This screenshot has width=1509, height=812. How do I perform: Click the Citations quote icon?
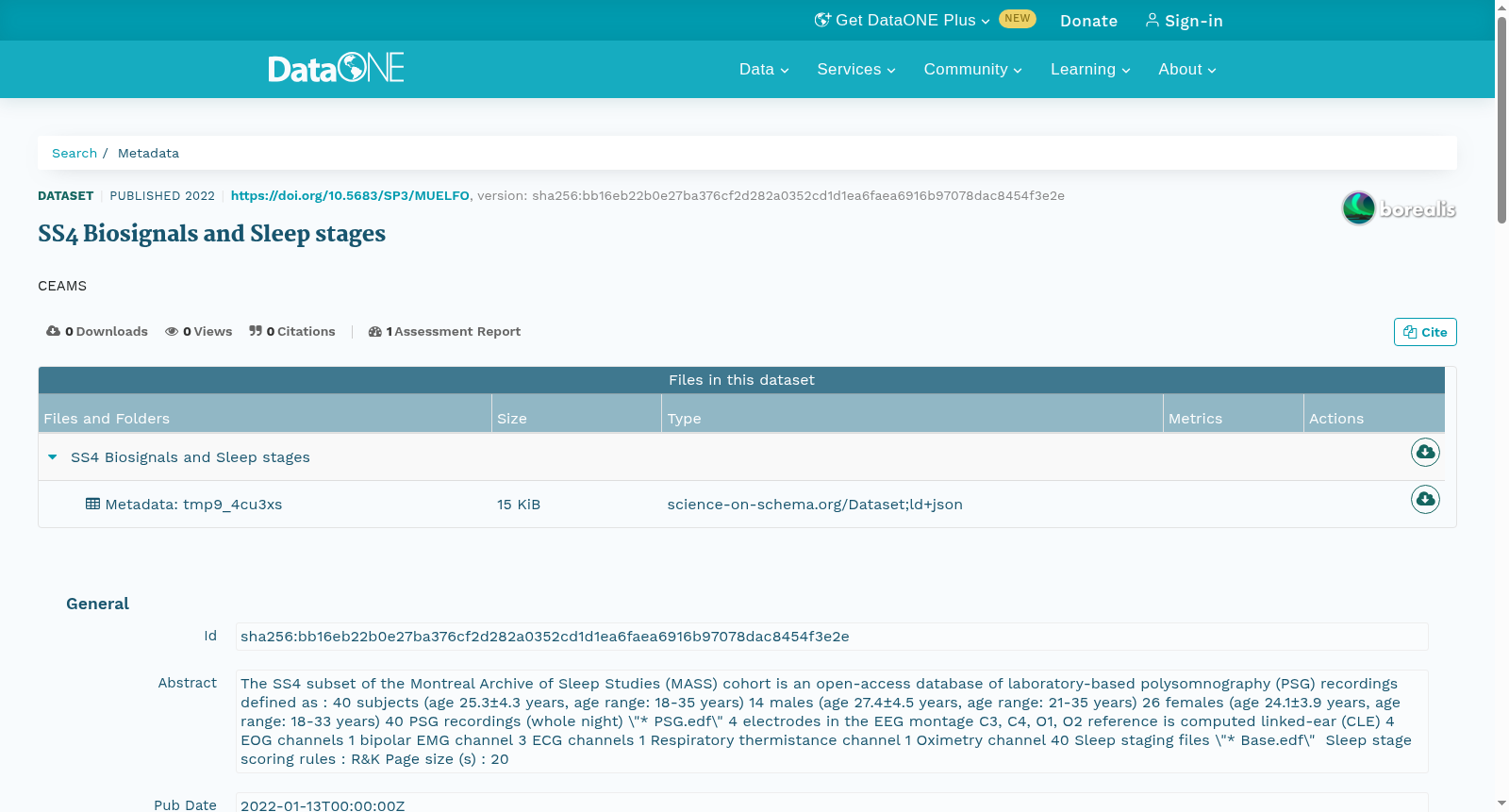256,331
